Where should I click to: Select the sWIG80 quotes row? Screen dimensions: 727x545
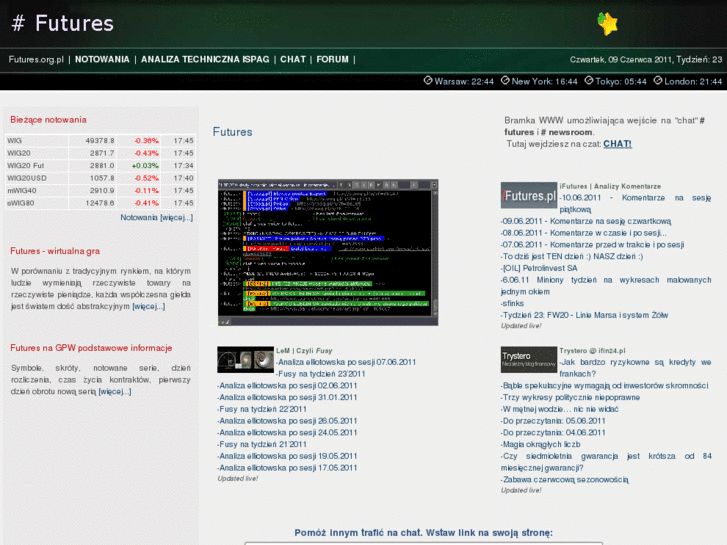(101, 203)
